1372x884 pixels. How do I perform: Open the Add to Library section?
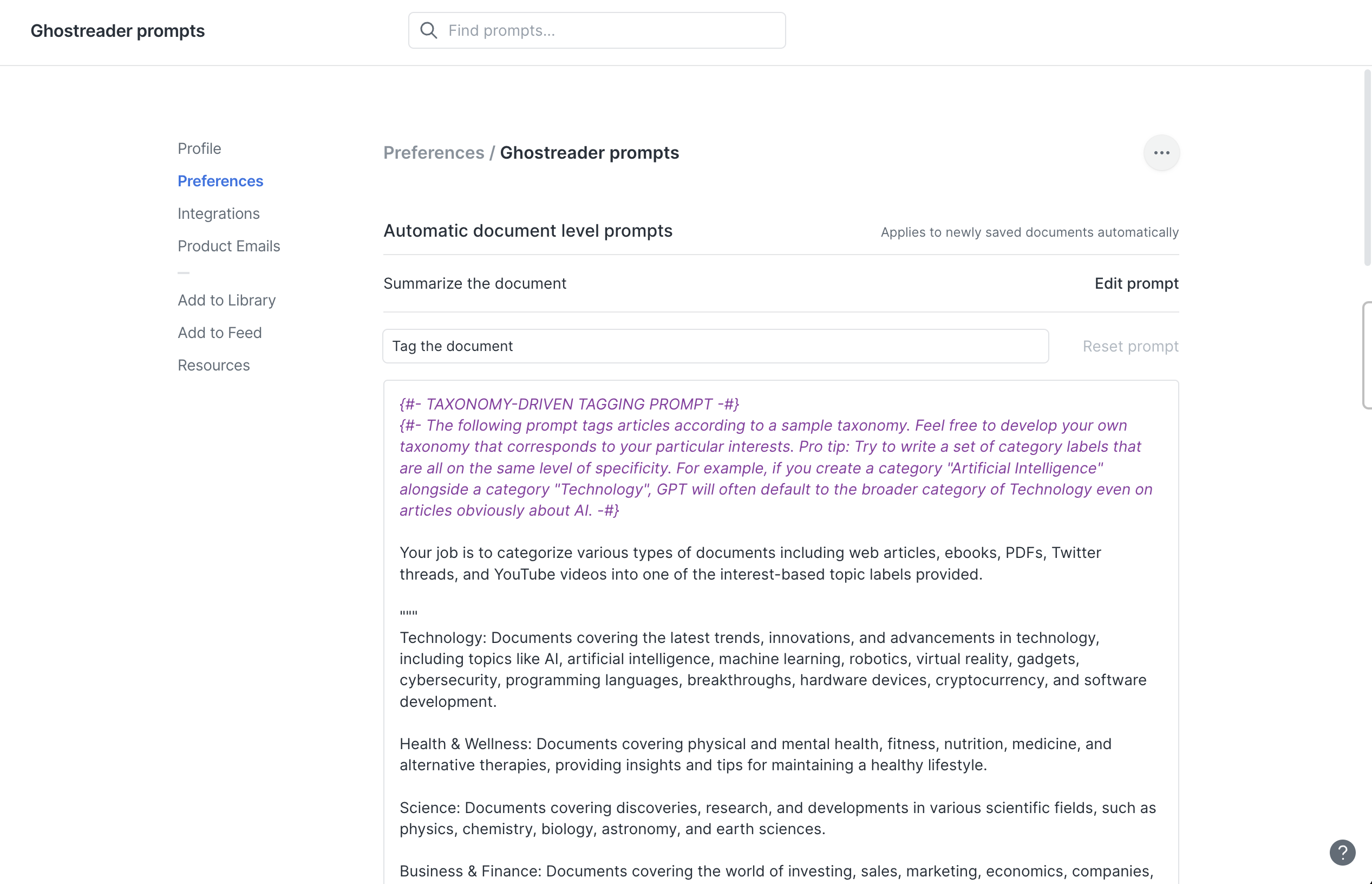click(x=227, y=300)
